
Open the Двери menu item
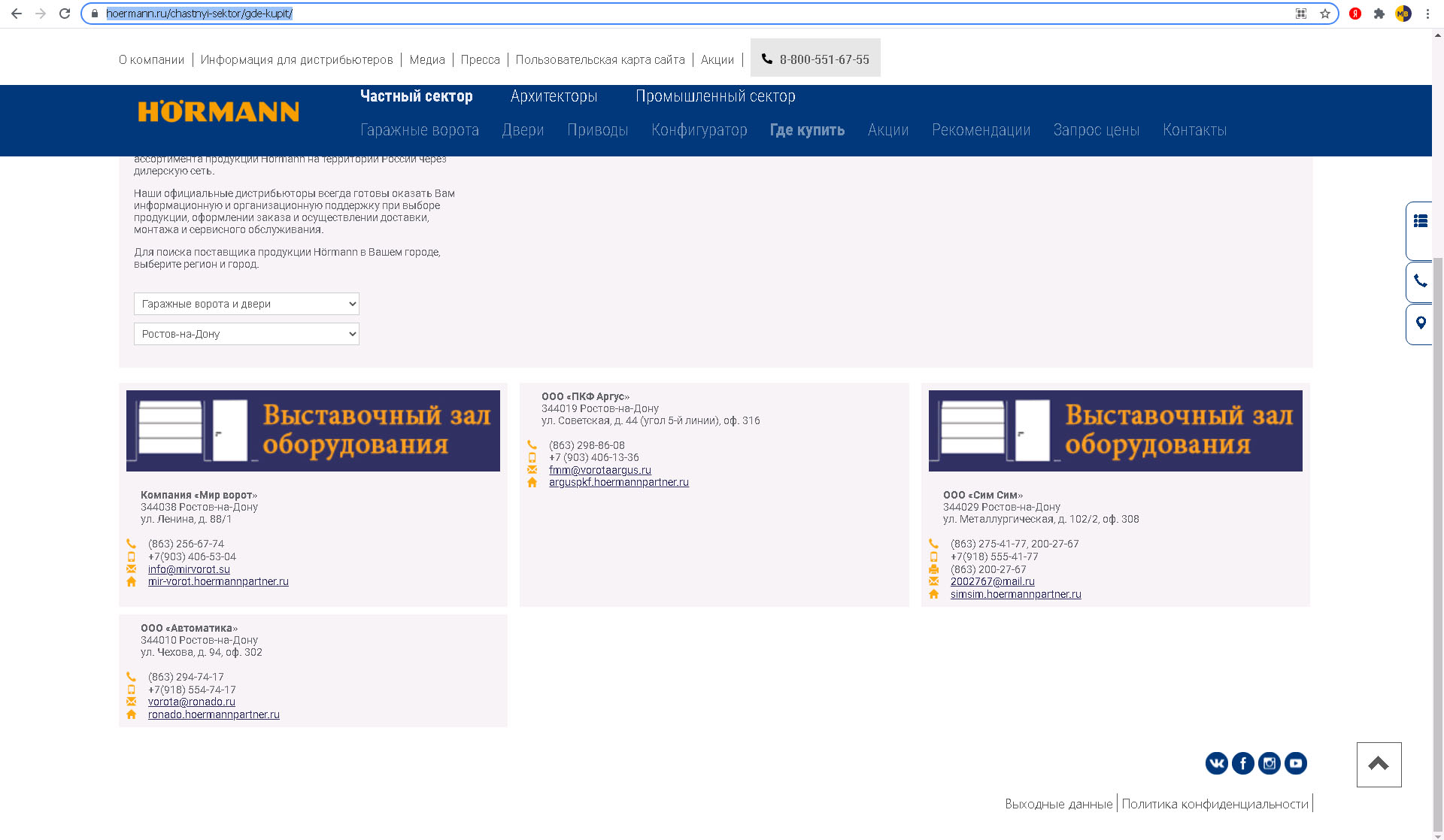coord(523,130)
